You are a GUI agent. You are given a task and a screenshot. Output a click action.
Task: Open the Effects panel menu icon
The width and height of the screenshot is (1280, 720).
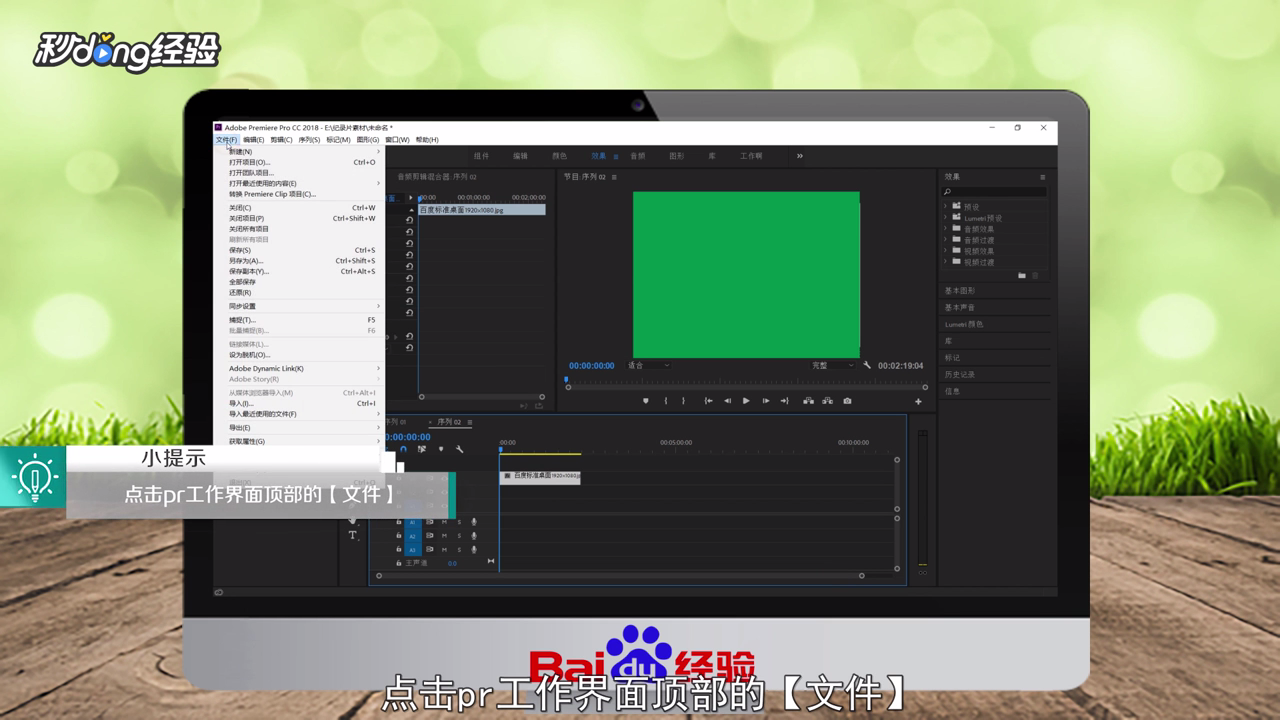[1043, 177]
